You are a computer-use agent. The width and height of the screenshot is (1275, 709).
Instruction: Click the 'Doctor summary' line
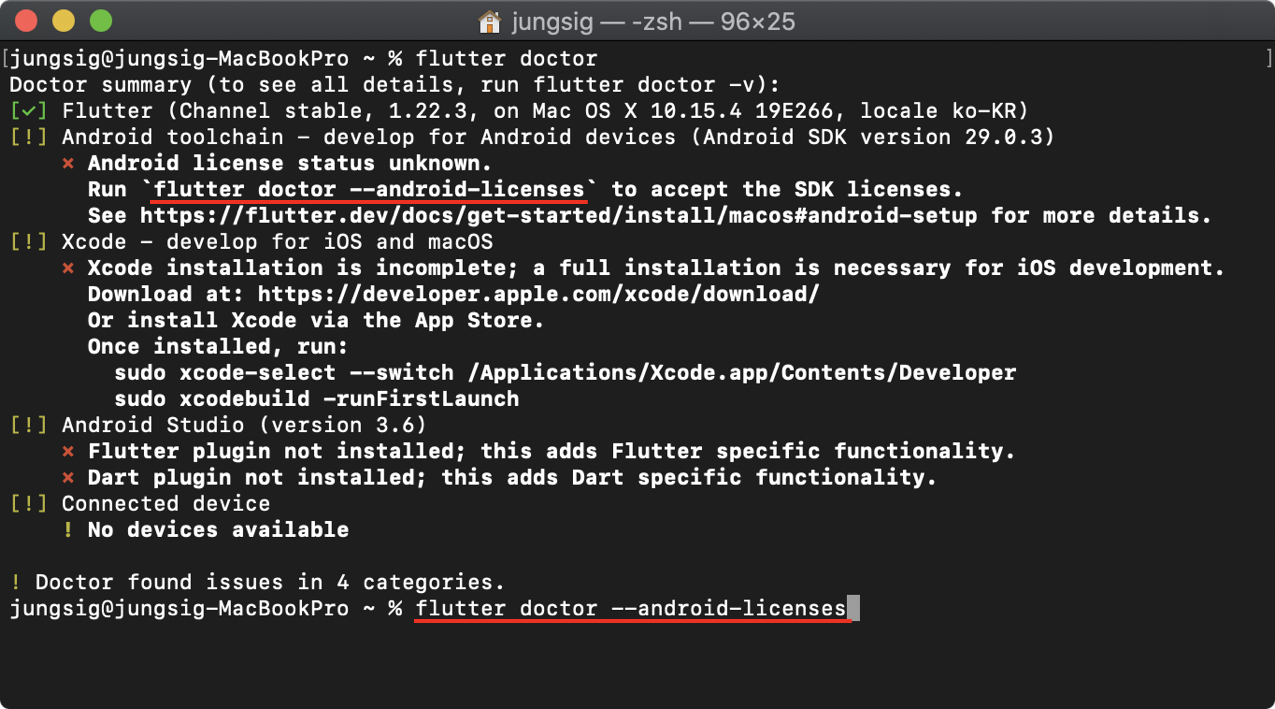click(395, 85)
